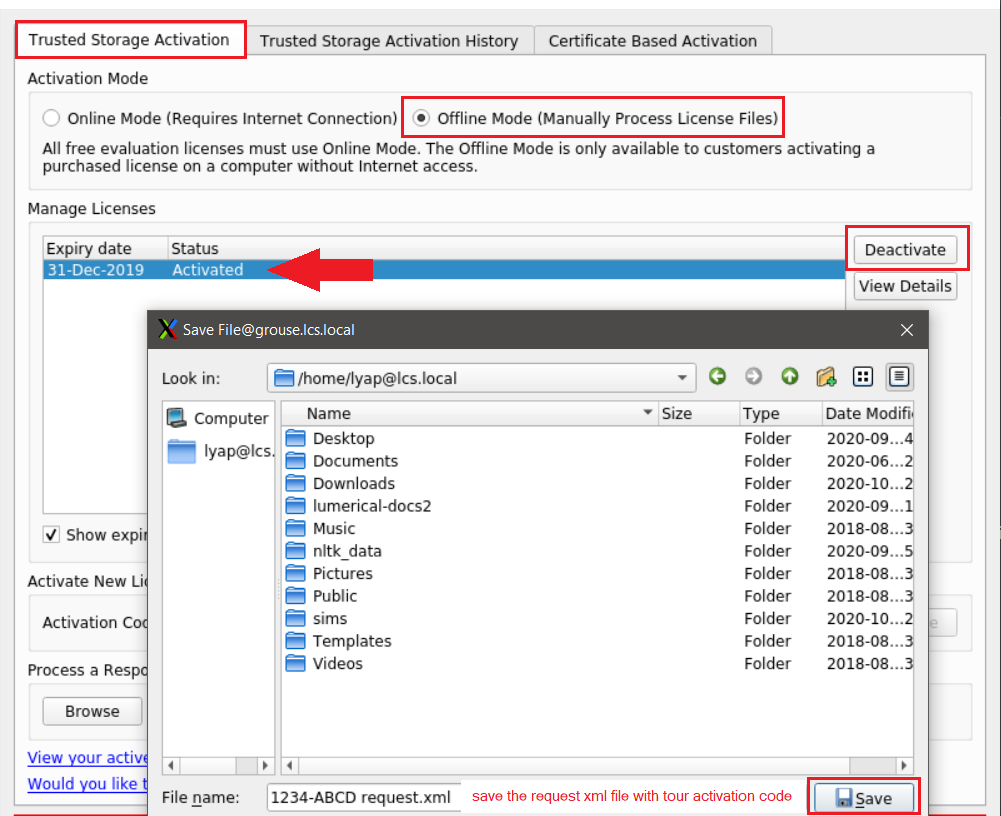Go up to the parent directory

pyautogui.click(x=790, y=377)
